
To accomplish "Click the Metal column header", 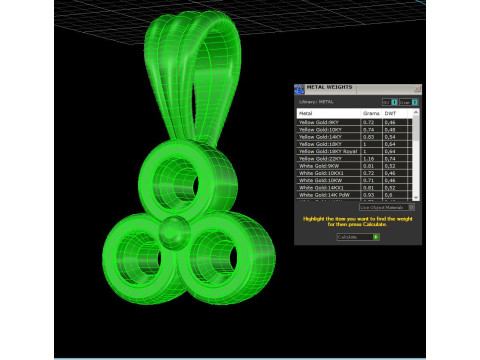I will tap(329, 113).
